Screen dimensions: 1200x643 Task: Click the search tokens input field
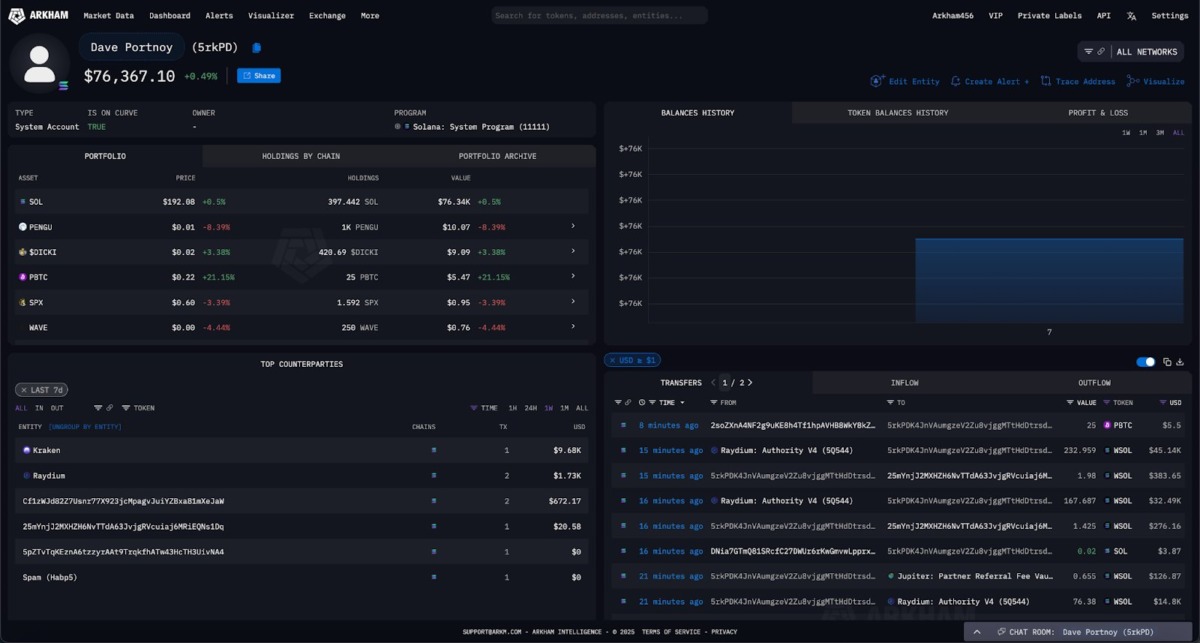click(x=599, y=16)
